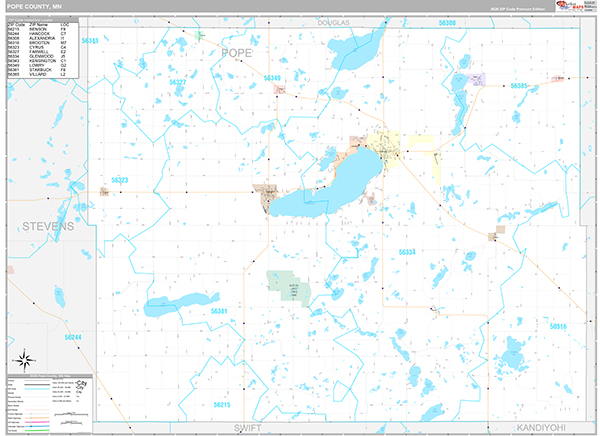Click the green park area south of center lake
This screenshot has width=600, height=436.
coord(289,287)
